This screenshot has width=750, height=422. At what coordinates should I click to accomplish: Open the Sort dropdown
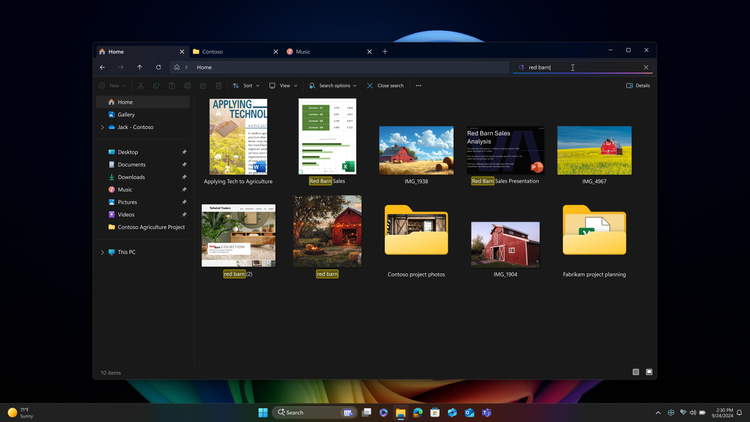(x=246, y=86)
